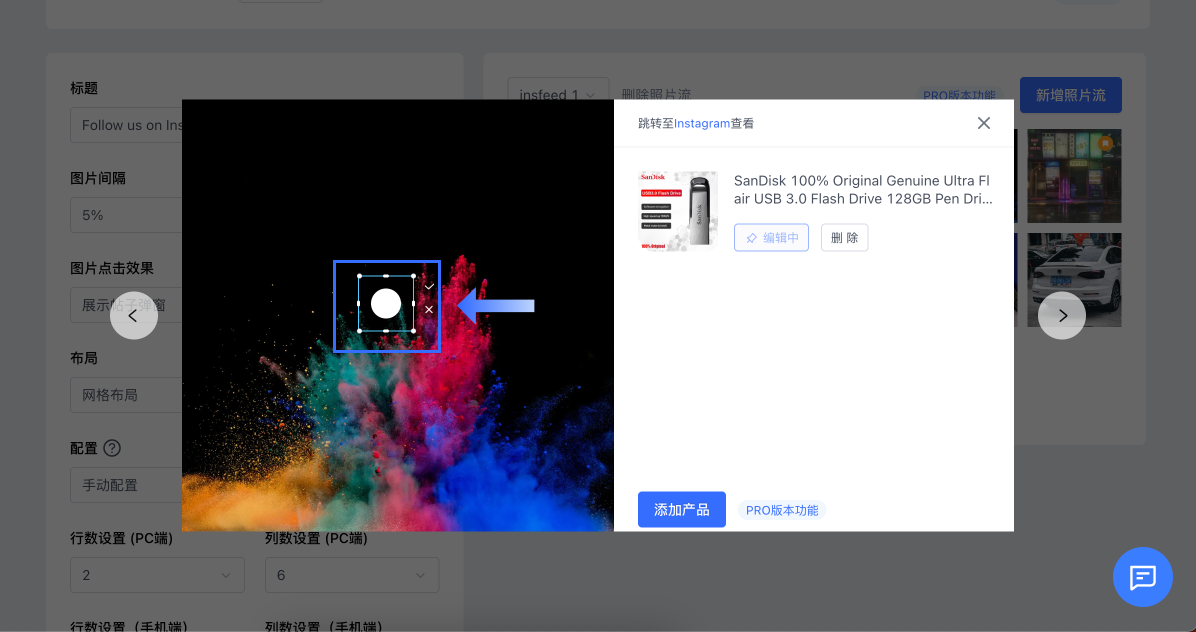Open the 列数设置 (PC端) dropdown showing 6
This screenshot has height=632, width=1196.
click(x=351, y=575)
